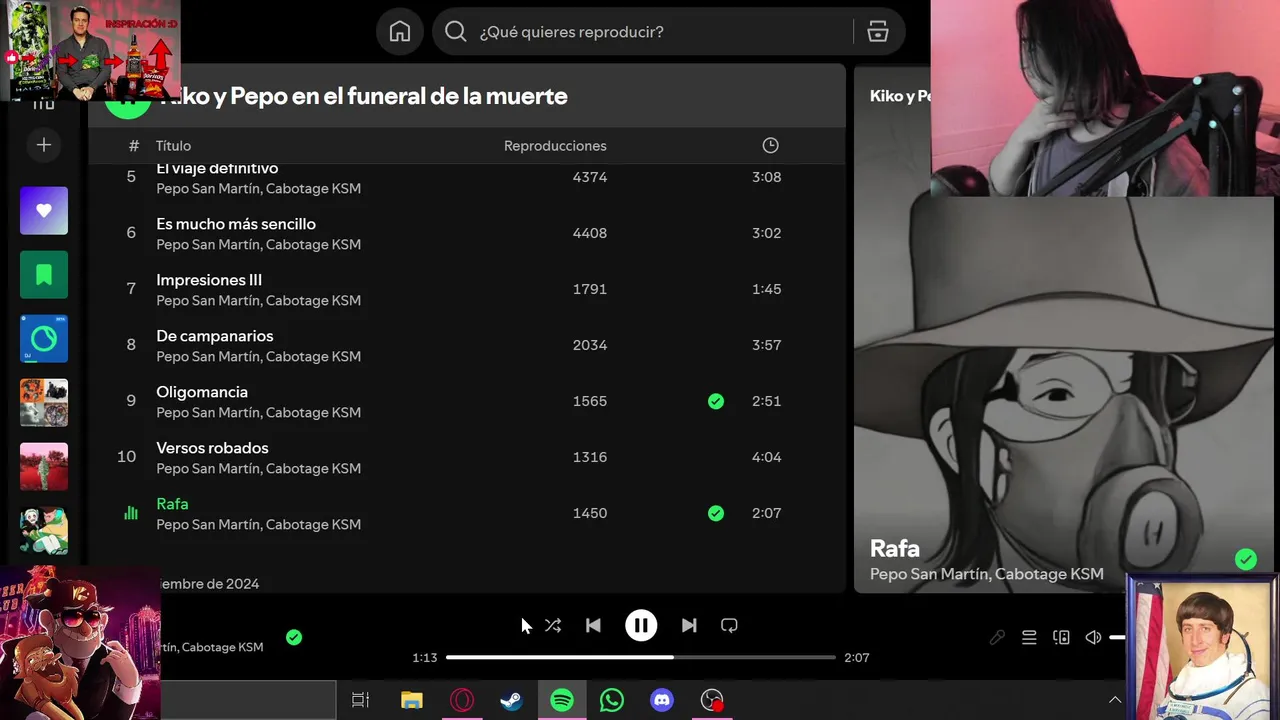Toggle shuffle playback
Viewport: 1280px width, 720px height.
553,625
